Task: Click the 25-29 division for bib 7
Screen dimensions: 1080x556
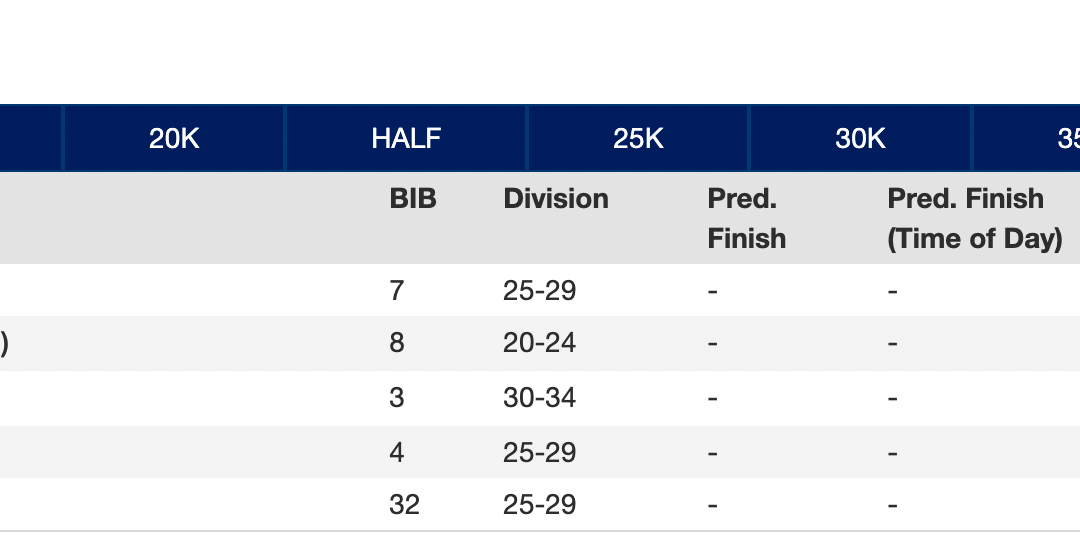Action: tap(540, 291)
